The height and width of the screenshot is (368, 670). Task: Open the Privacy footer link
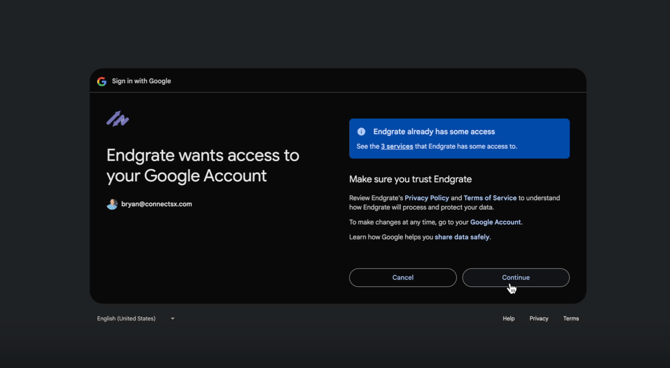pos(539,318)
